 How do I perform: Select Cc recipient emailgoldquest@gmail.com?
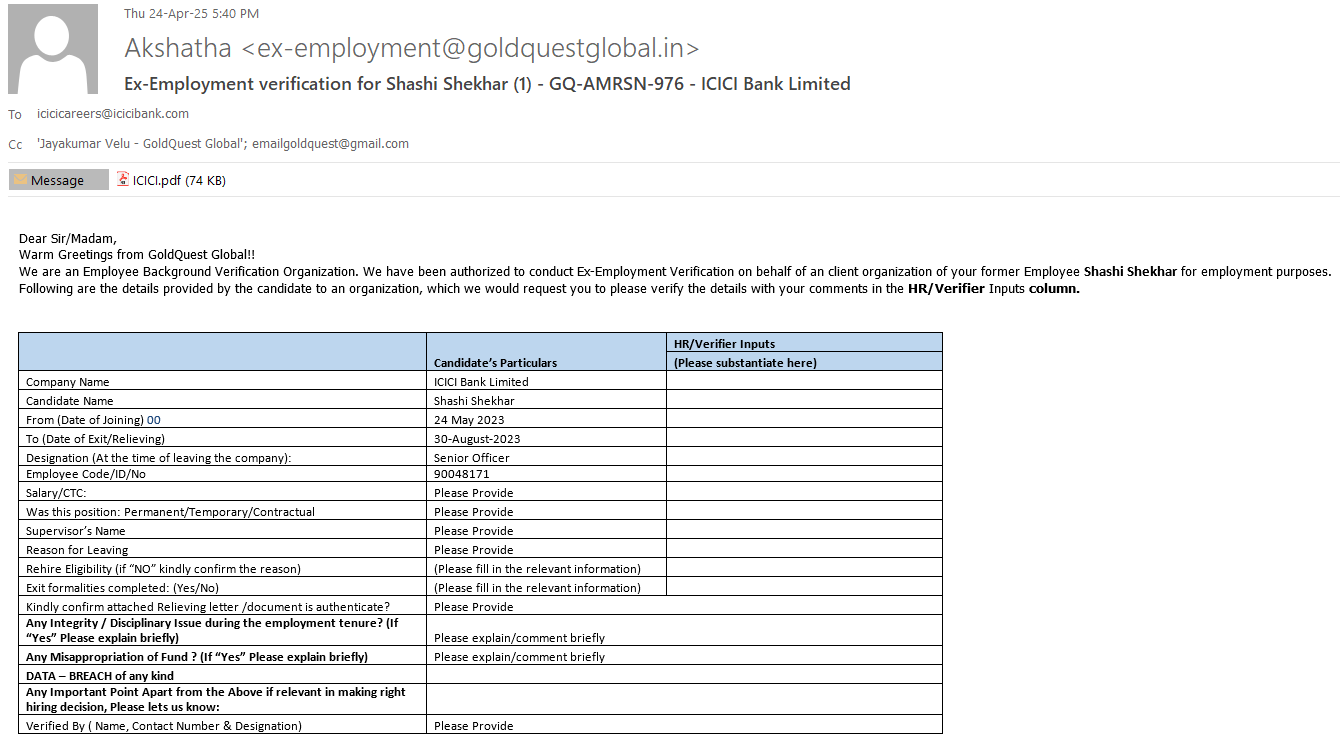[x=330, y=144]
